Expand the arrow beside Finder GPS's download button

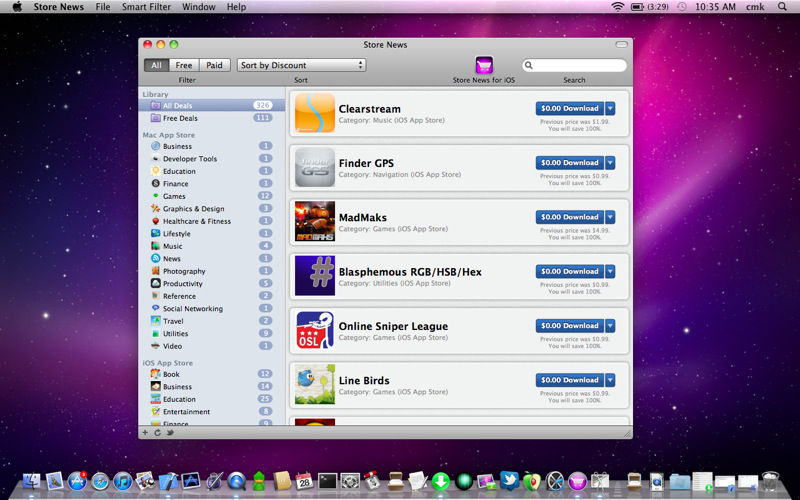pyautogui.click(x=610, y=163)
